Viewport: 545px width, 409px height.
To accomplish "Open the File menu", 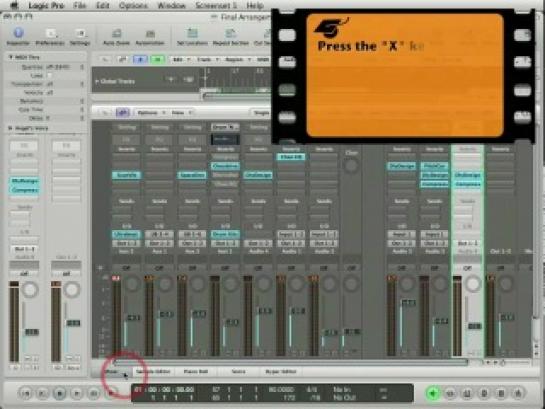I will [x=79, y=6].
